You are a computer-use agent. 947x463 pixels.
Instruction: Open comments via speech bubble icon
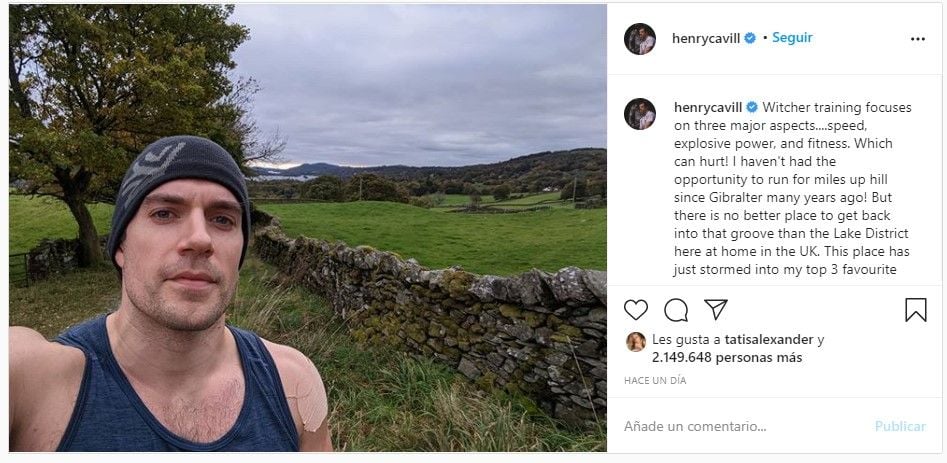click(x=676, y=310)
